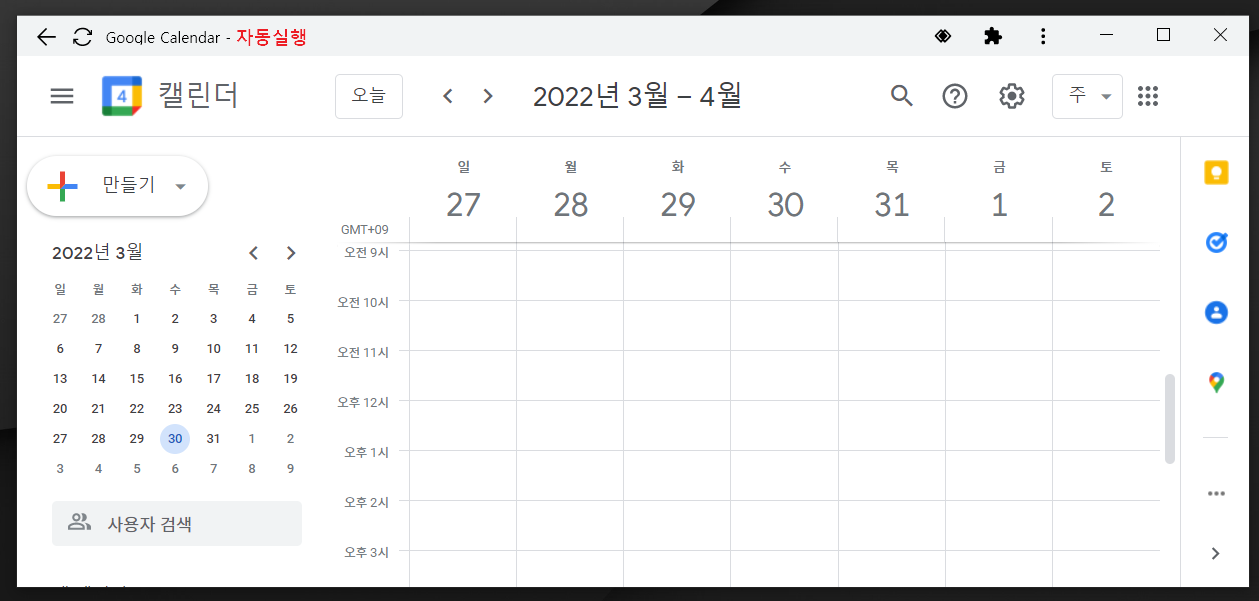Open the search icon in the header
The height and width of the screenshot is (601, 1259).
[x=901, y=96]
